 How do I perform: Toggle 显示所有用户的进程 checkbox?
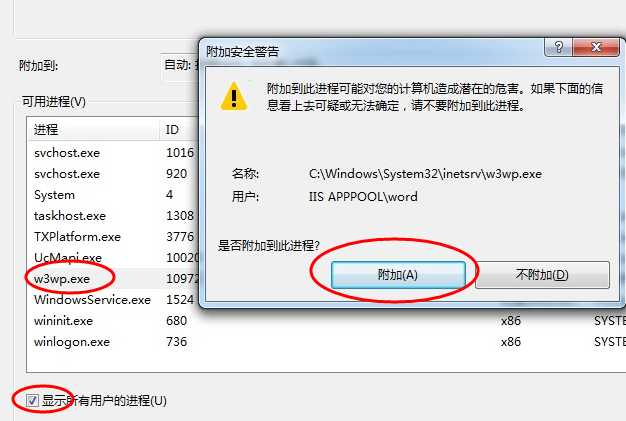click(32, 400)
